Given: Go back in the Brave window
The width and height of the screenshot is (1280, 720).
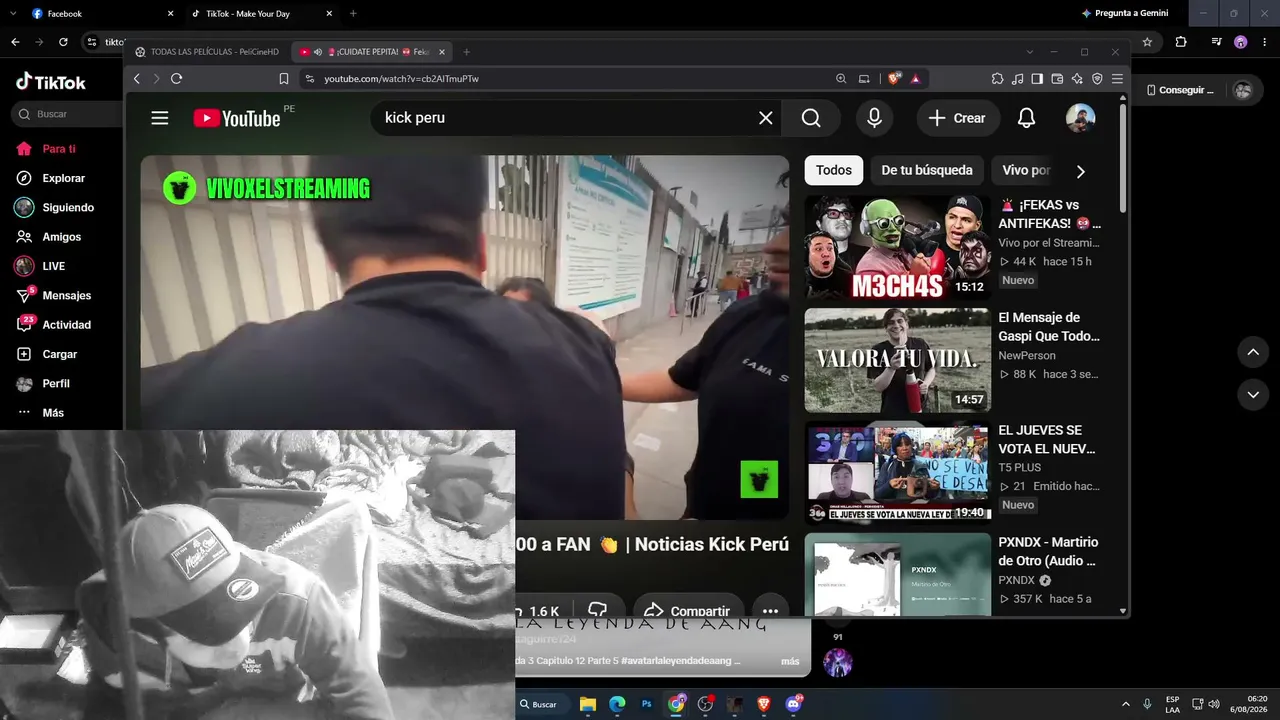Looking at the screenshot, I should tap(137, 79).
